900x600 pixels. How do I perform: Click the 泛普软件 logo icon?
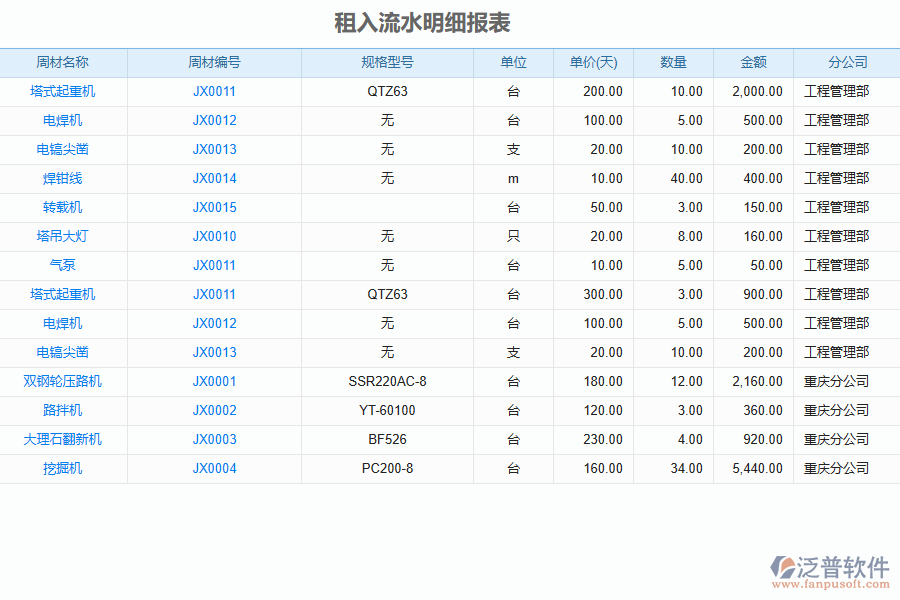(782, 567)
